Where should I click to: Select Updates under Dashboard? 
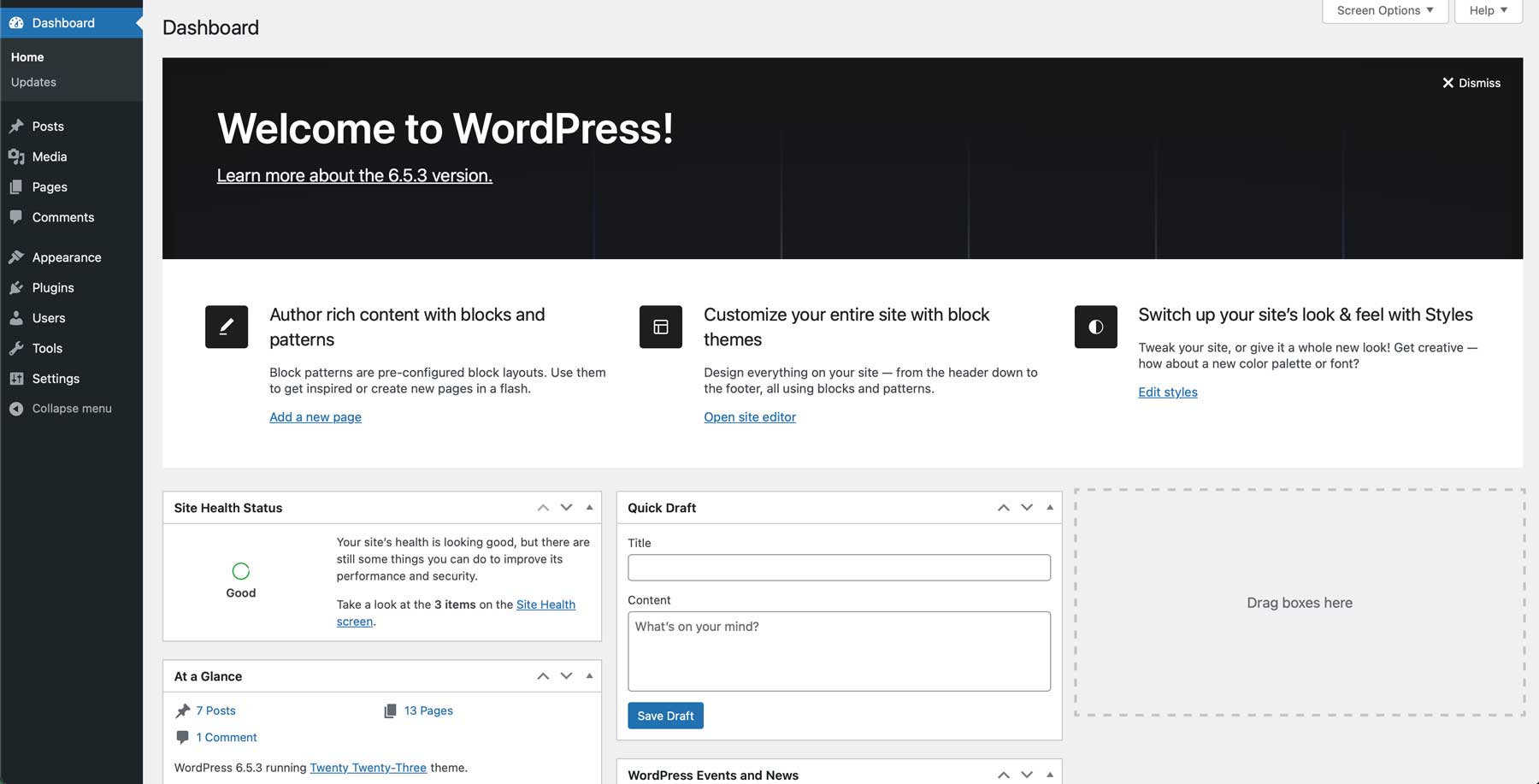click(32, 81)
